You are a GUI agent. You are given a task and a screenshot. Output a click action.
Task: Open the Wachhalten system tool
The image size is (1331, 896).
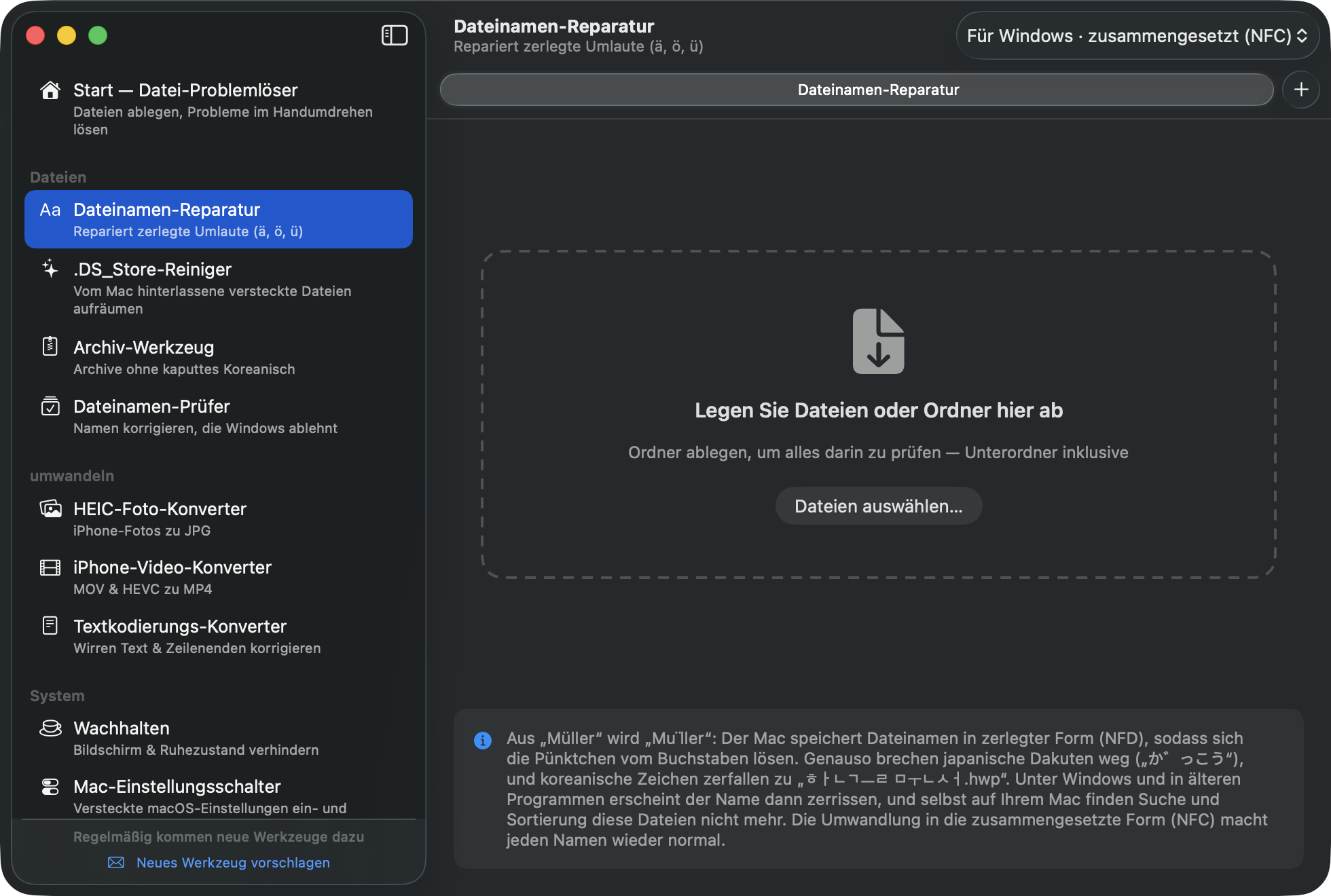pos(219,738)
